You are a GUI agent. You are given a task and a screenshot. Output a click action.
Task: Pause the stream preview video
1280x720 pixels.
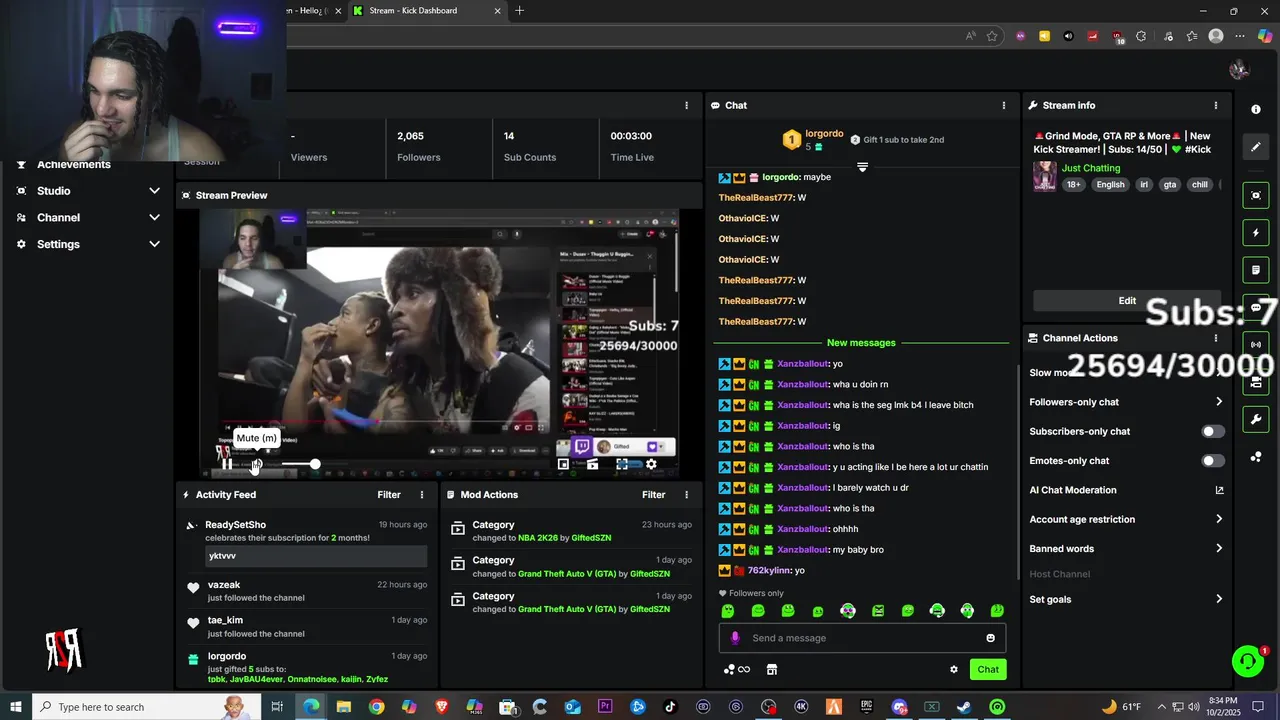pyautogui.click(x=227, y=464)
